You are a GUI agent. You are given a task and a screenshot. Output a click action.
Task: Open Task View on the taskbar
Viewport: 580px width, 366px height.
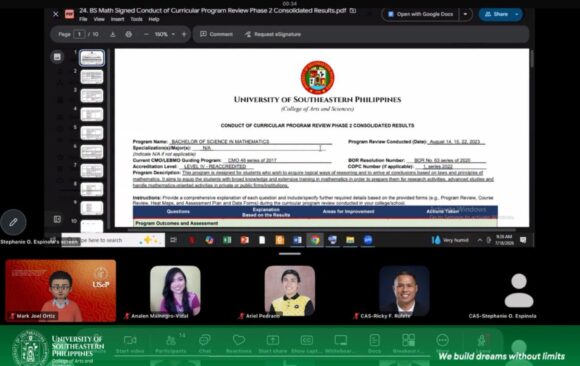pos(173,240)
